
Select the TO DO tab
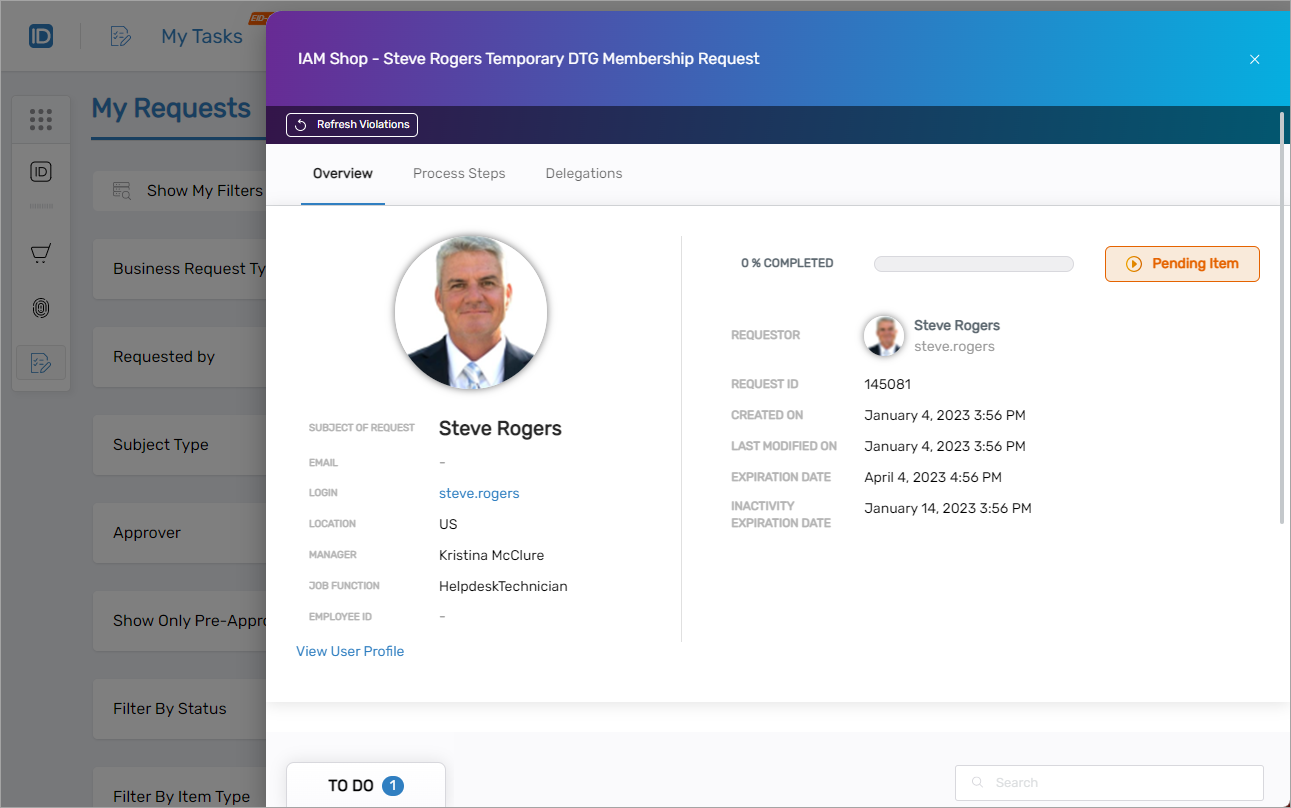pos(357,785)
